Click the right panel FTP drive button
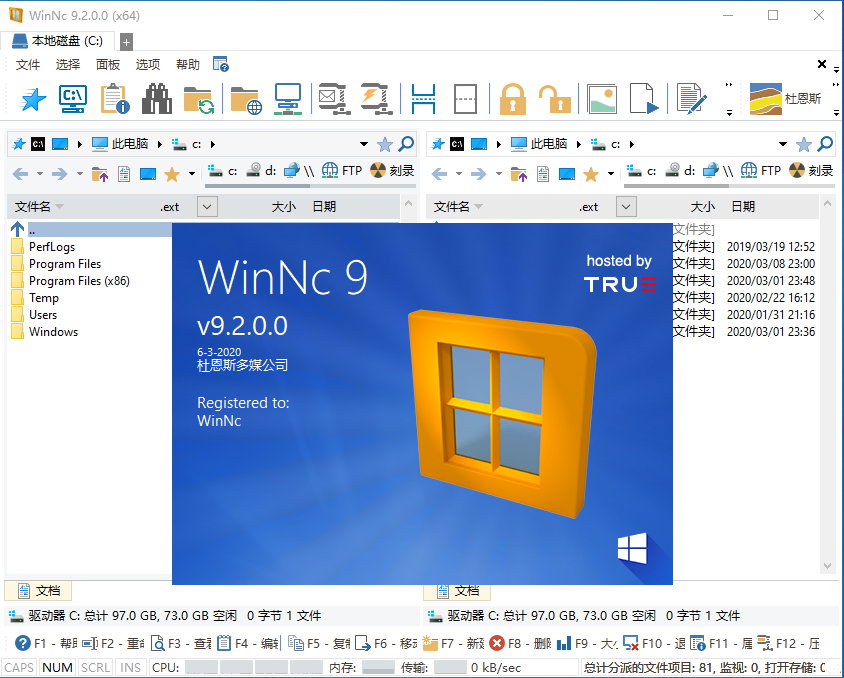Viewport: 844px width, 678px height. coord(761,171)
